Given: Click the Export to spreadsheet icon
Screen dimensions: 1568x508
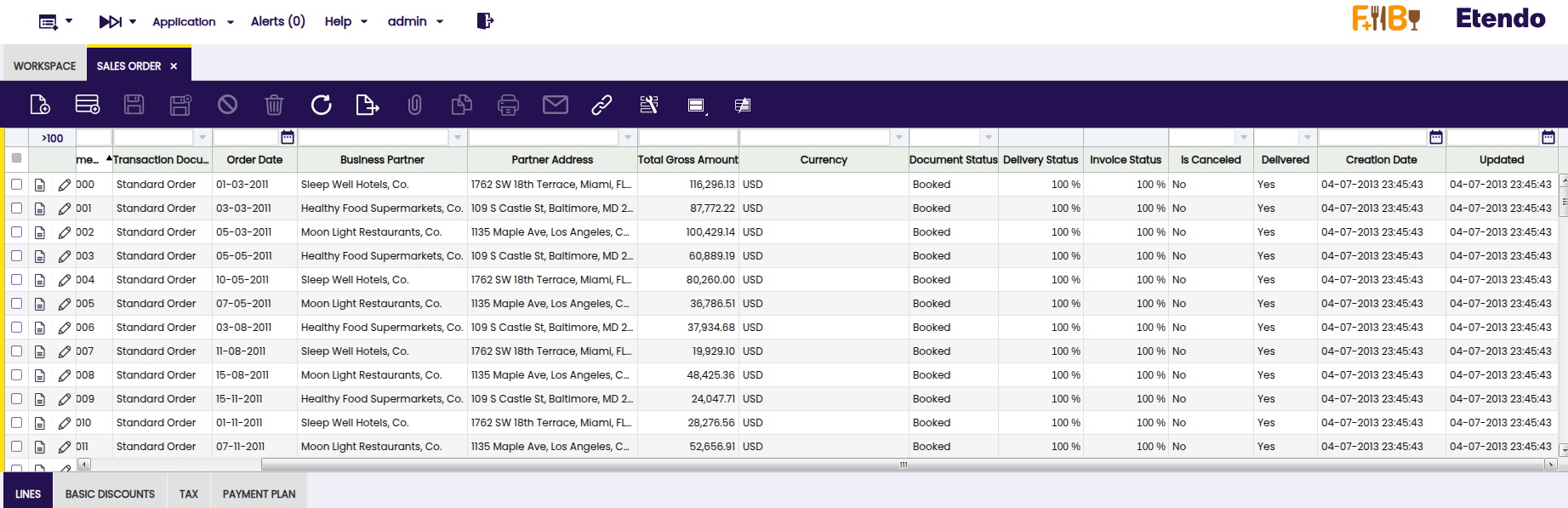Looking at the screenshot, I should pos(367,105).
